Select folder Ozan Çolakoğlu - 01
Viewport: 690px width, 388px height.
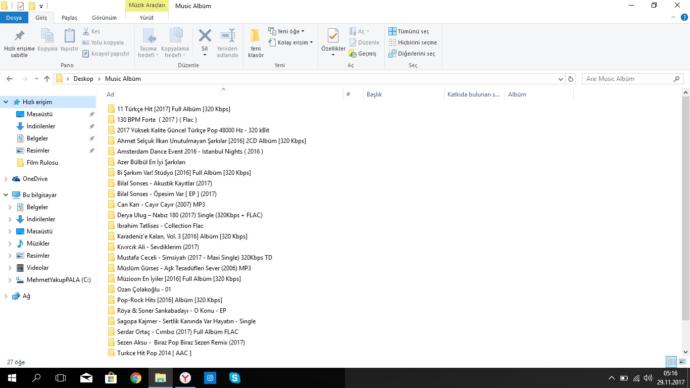(143, 289)
